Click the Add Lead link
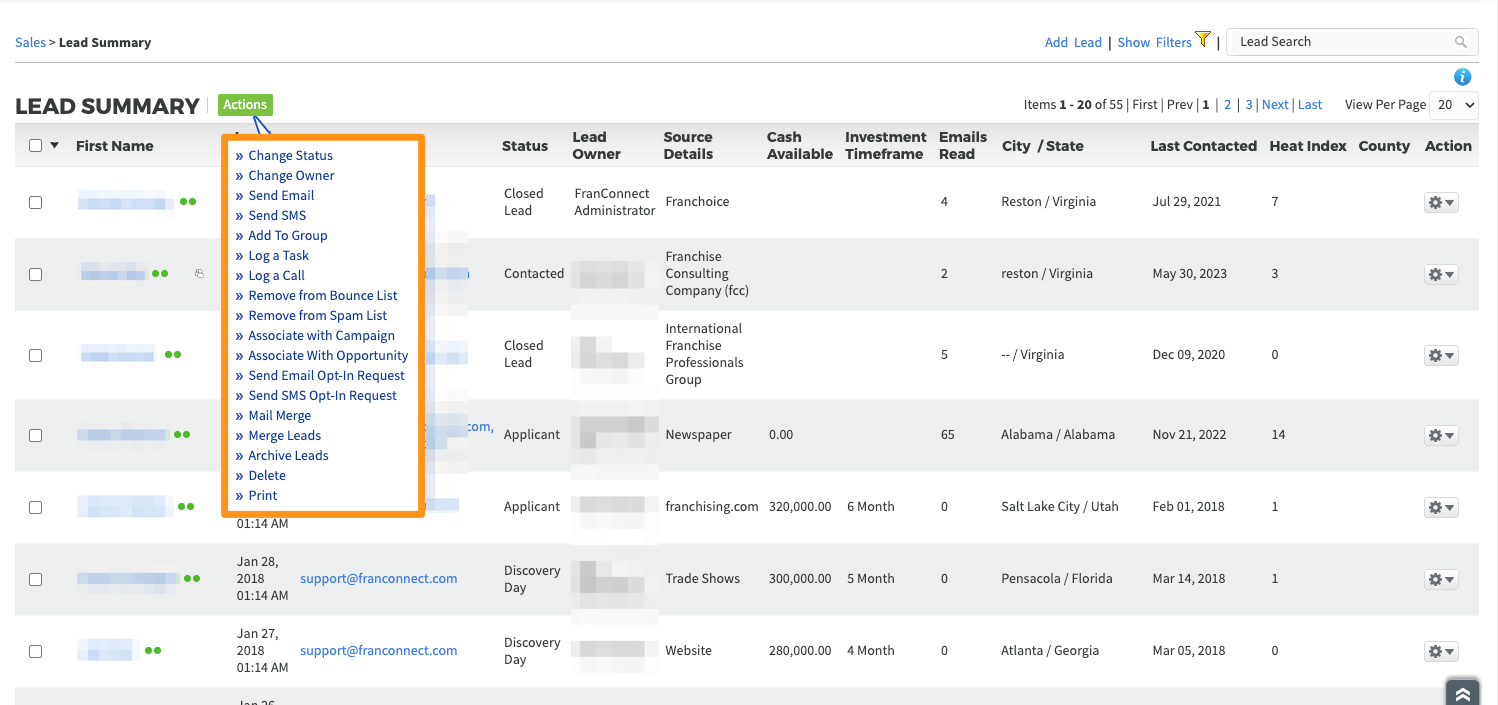This screenshot has width=1498, height=705. [x=1072, y=42]
